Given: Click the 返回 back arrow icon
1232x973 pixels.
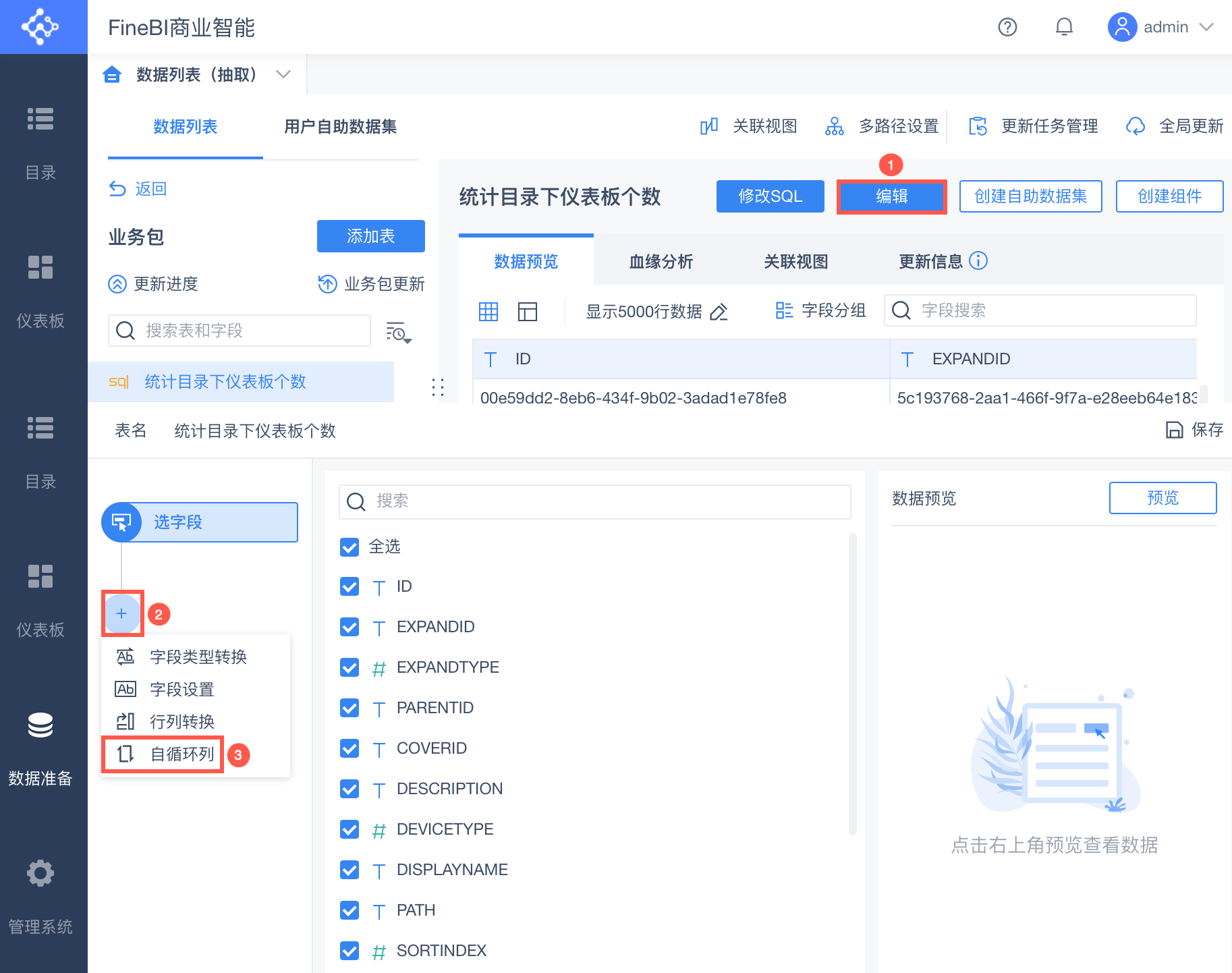Looking at the screenshot, I should tap(117, 189).
